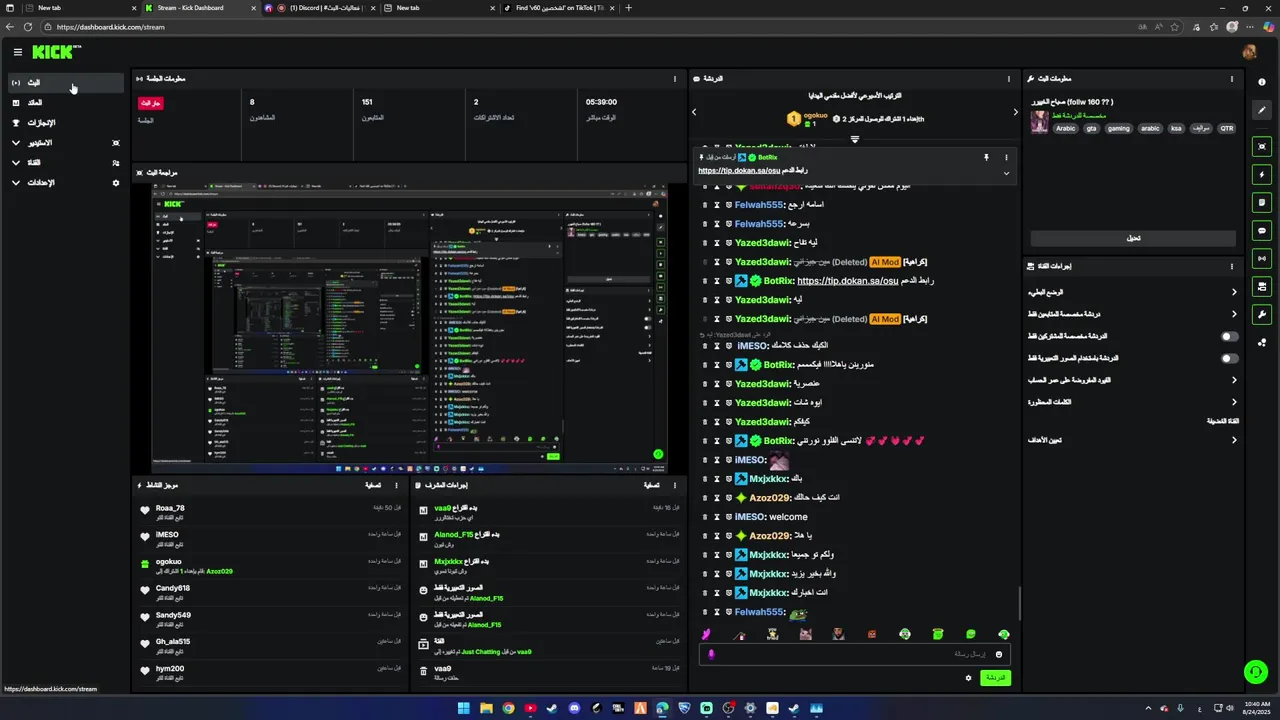The image size is (1280, 720).
Task: Click the trash icon beside Felwah555's بسرعه message
Action: tap(704, 224)
